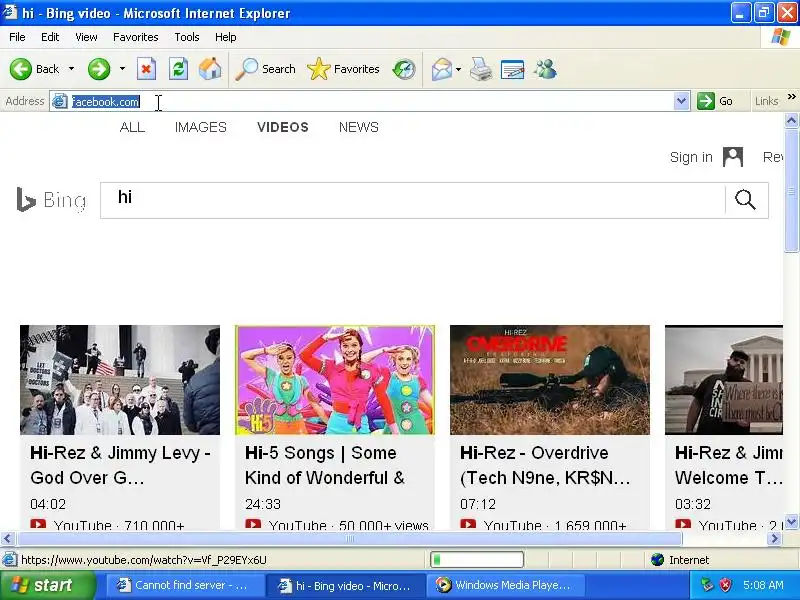Click the red security shield tray icon
Image resolution: width=800 pixels, height=600 pixels.
coord(726,585)
